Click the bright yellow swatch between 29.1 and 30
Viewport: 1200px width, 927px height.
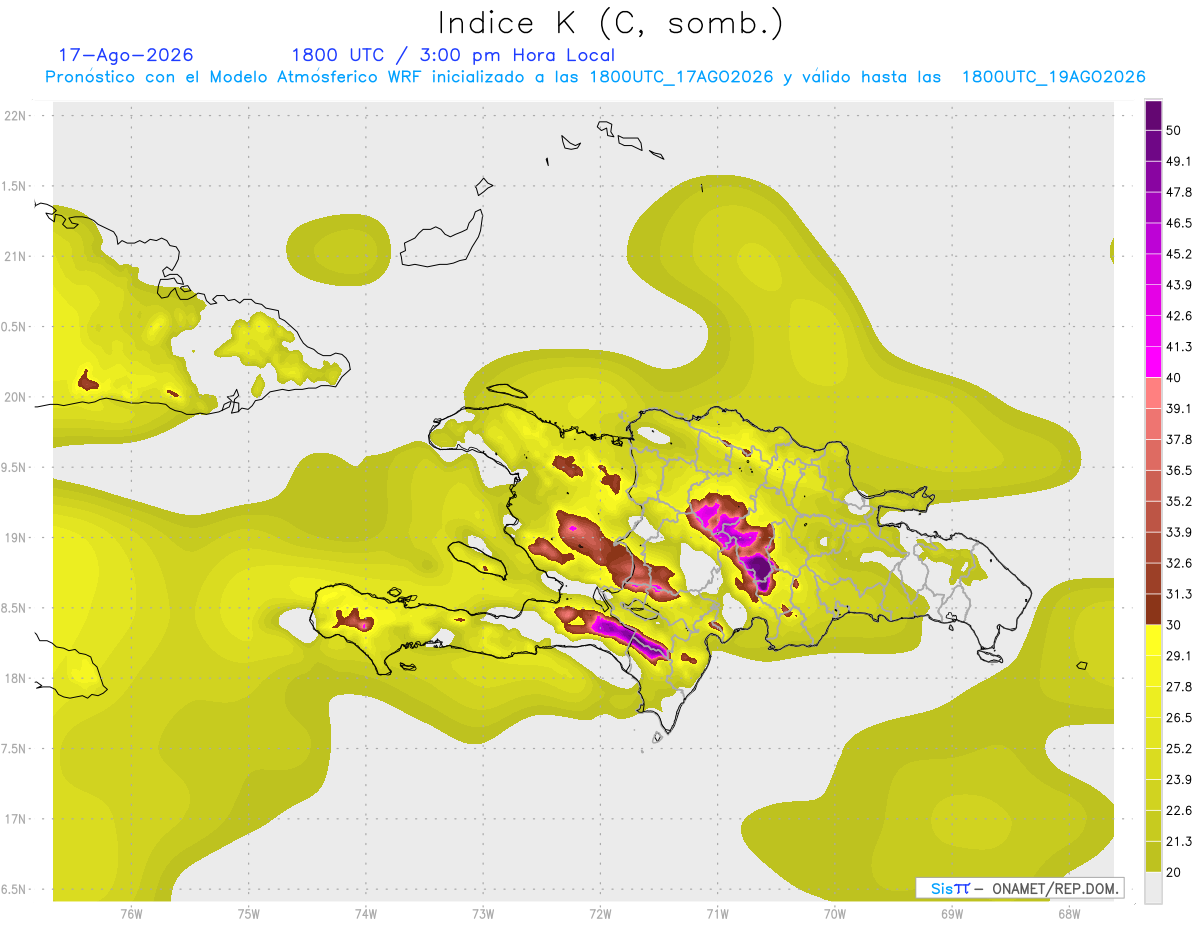click(1154, 640)
